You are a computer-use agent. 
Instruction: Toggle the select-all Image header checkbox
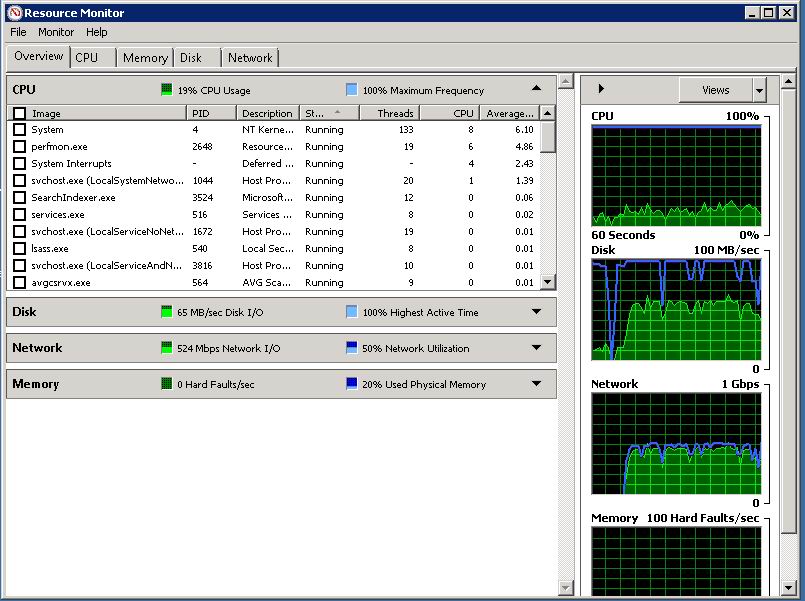point(19,114)
